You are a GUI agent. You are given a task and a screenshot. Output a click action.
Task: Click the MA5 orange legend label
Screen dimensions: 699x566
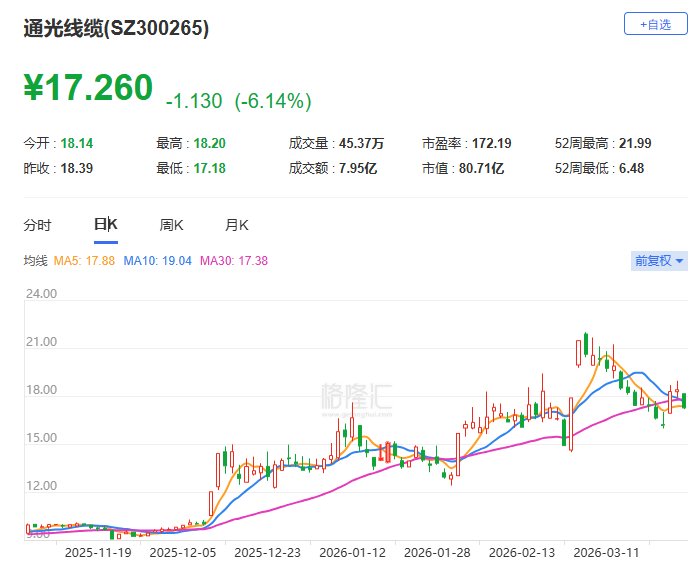click(x=84, y=261)
